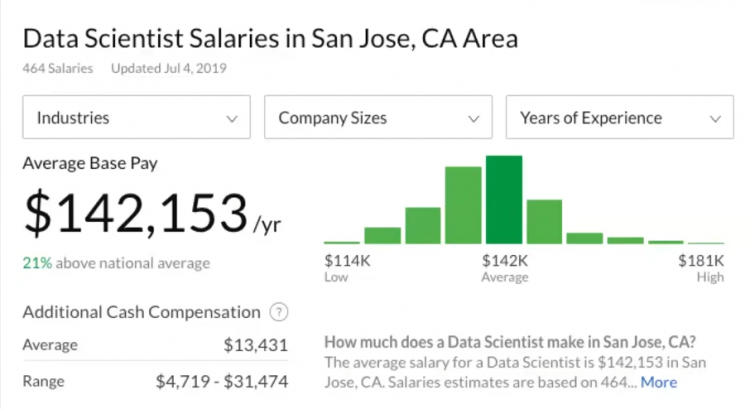The height and width of the screenshot is (409, 750).
Task: Click the Updated Jul 4, 2019 text
Action: point(168,69)
